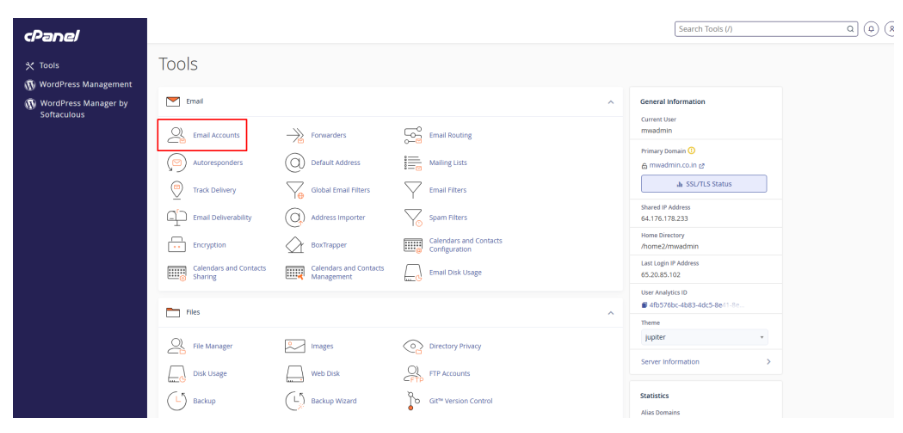Open the Email Deliverability mailbox icon
Screen dimensions: 903x433
176,218
